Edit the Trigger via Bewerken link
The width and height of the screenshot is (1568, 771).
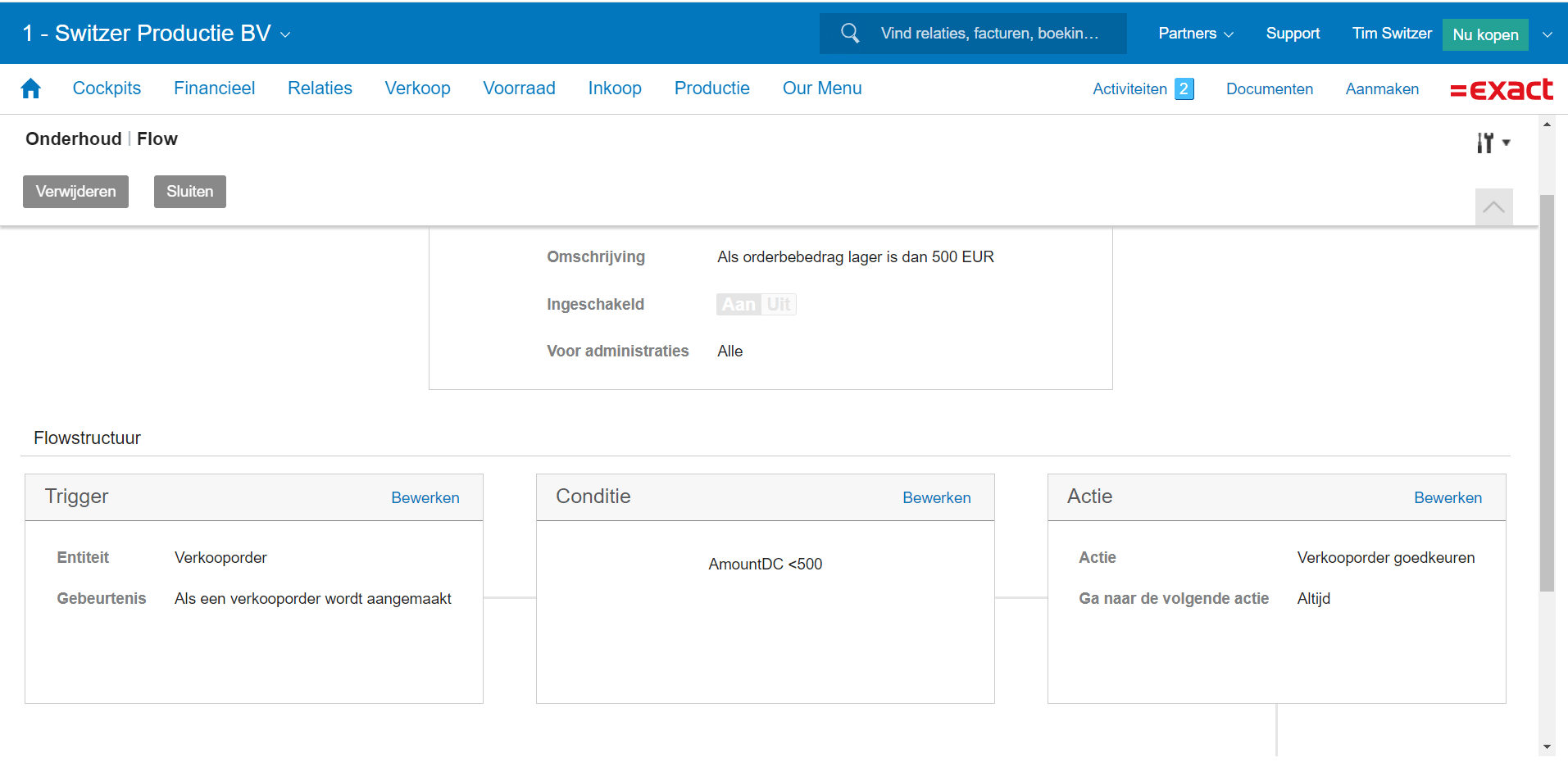click(425, 498)
